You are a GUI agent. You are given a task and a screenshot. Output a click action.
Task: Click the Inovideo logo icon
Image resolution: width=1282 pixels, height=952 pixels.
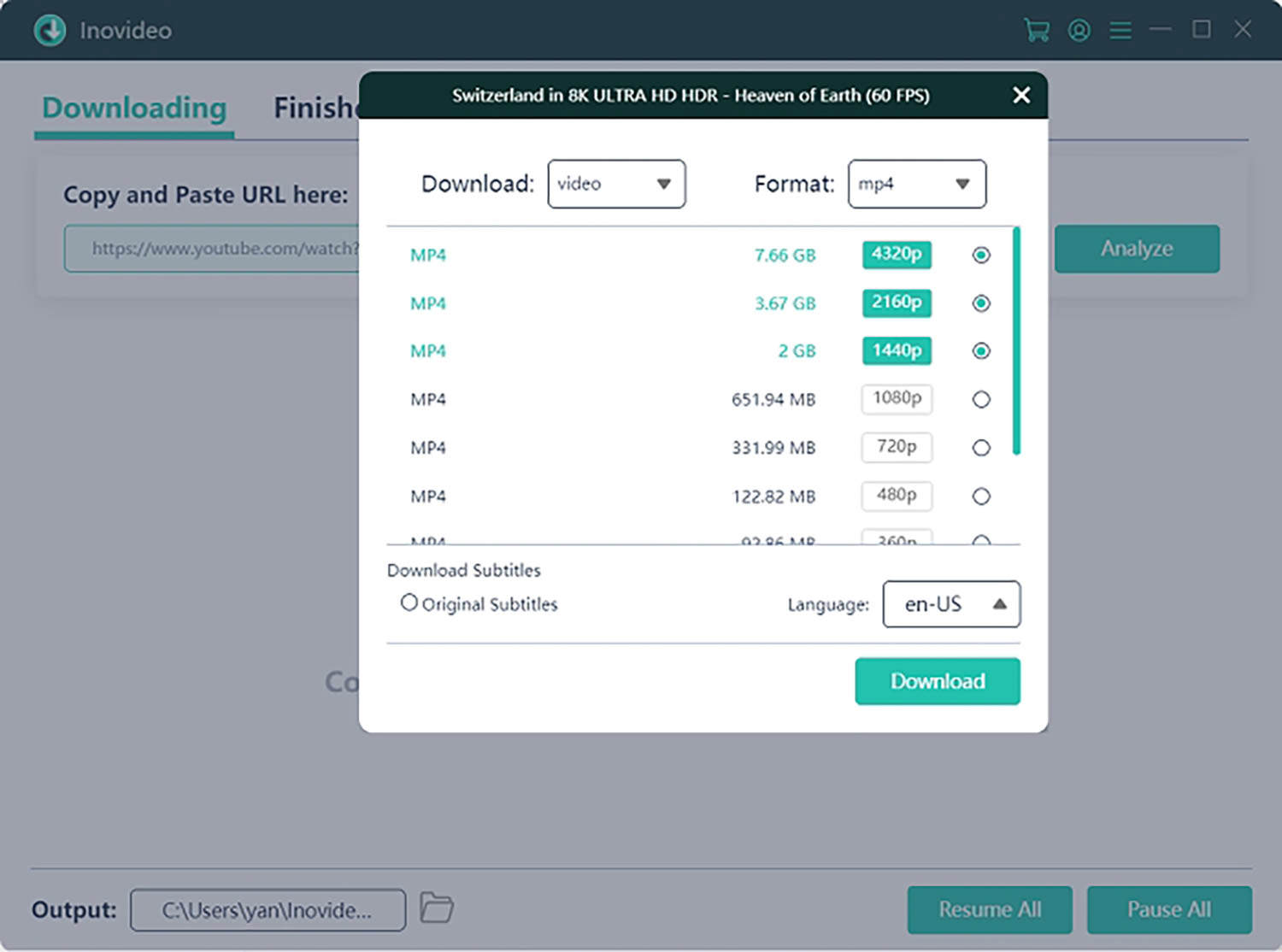tap(50, 30)
